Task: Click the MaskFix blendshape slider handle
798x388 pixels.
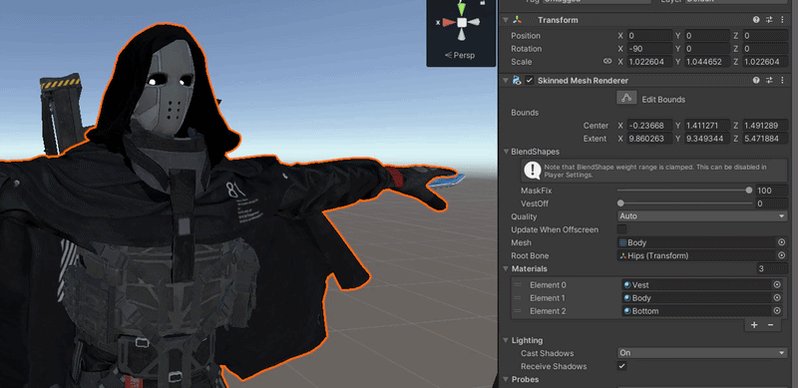Action: tap(749, 190)
